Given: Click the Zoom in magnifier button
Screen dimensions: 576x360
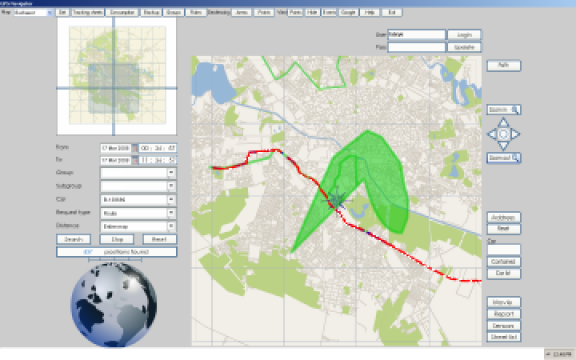Looking at the screenshot, I should (x=504, y=109).
